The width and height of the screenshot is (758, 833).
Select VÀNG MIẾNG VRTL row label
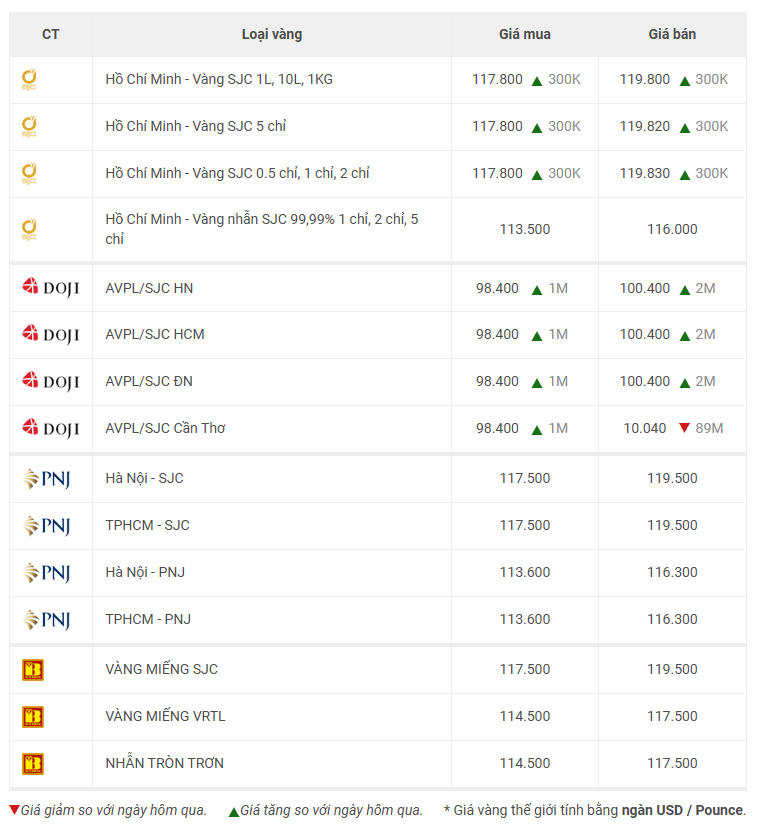(x=165, y=716)
